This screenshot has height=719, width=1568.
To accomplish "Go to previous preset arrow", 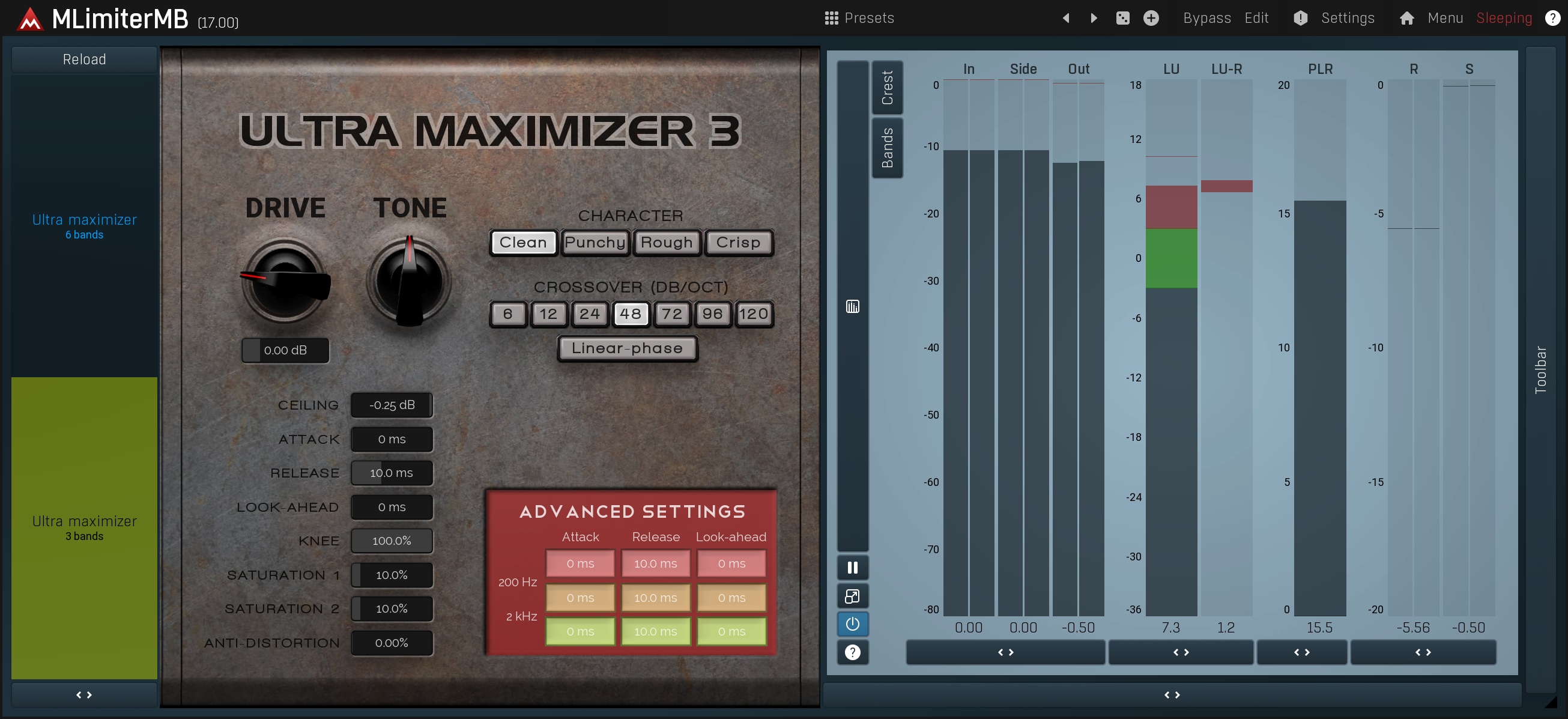I will [x=1066, y=18].
